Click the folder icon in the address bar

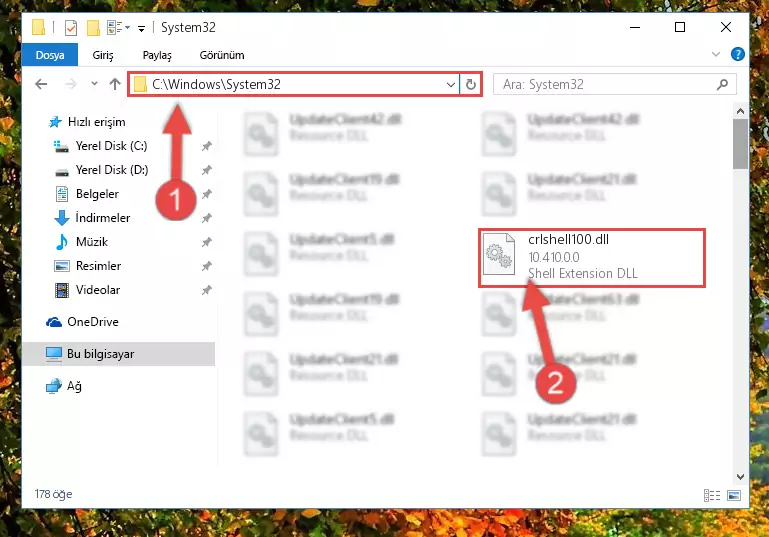tap(141, 84)
